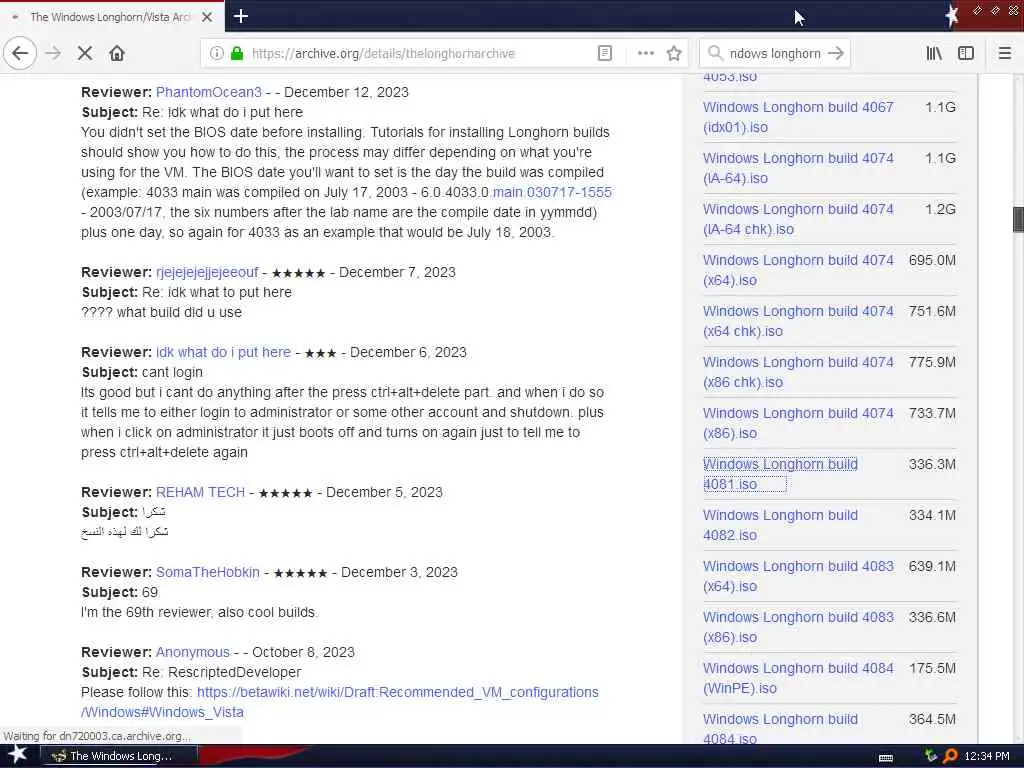The width and height of the screenshot is (1024, 768).
Task: Open the Firefox hamburger menu
Action: tap(1004, 53)
